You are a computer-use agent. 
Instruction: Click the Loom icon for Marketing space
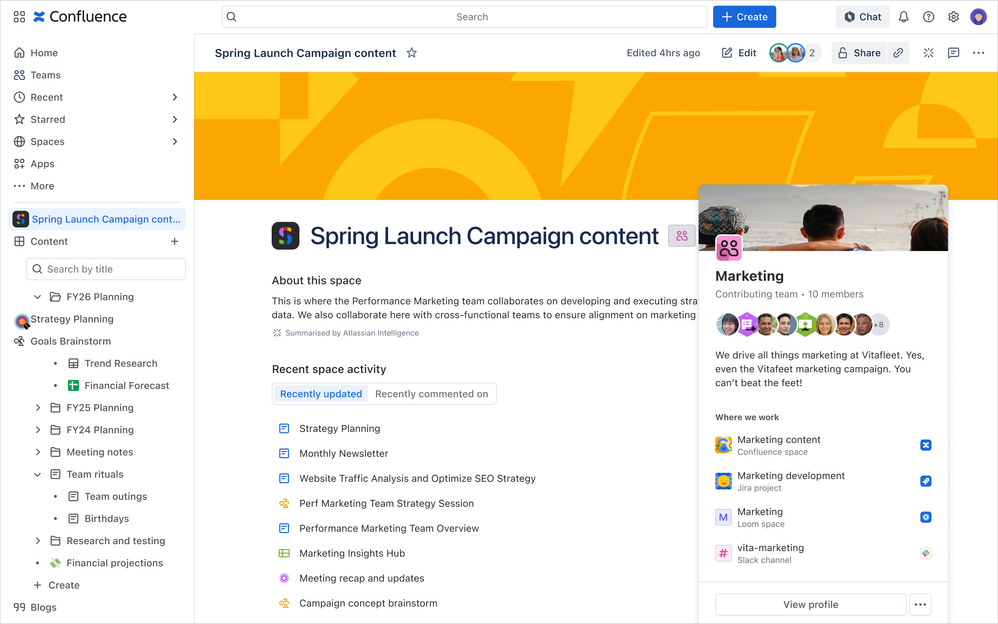[926, 517]
